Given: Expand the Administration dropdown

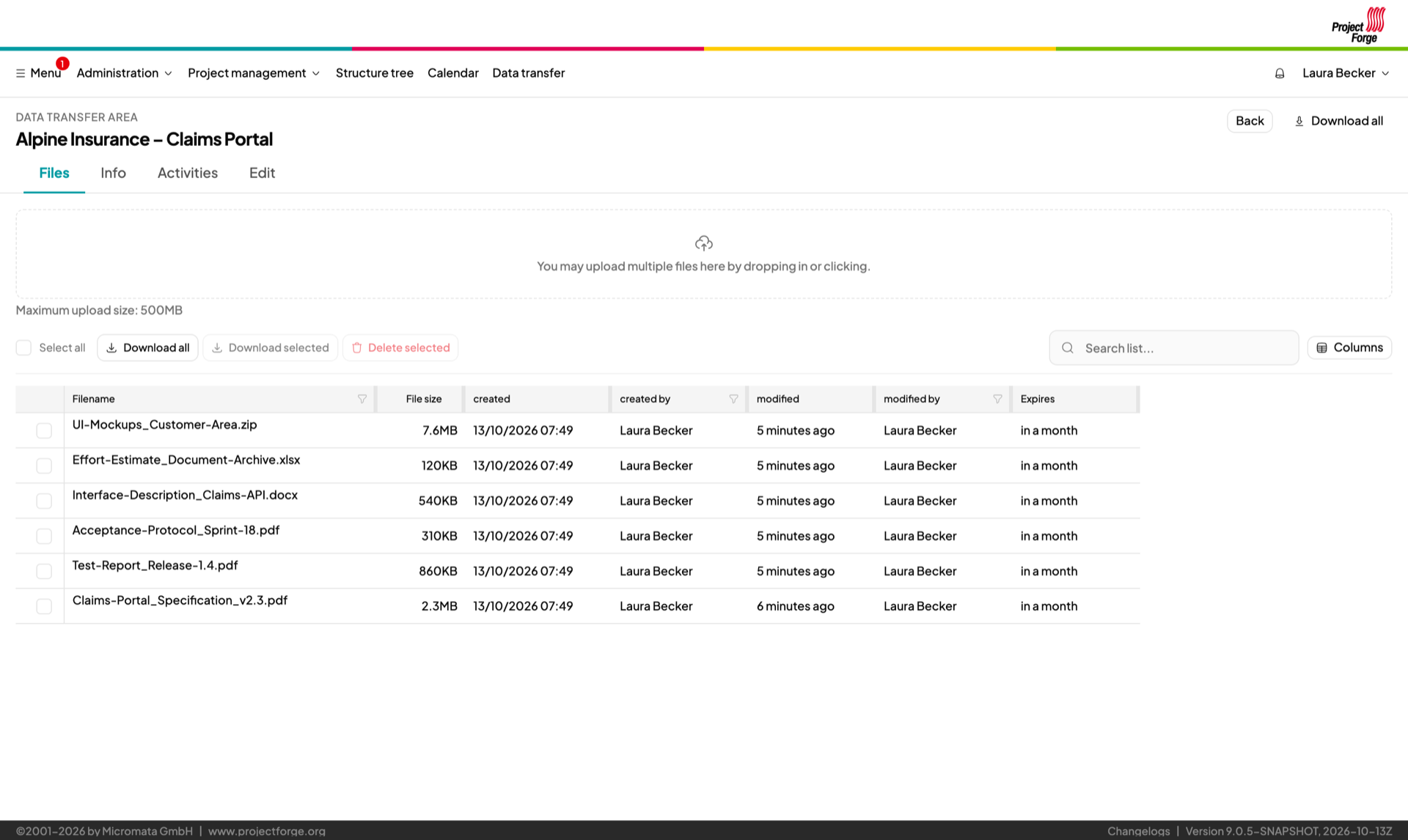Looking at the screenshot, I should [125, 73].
